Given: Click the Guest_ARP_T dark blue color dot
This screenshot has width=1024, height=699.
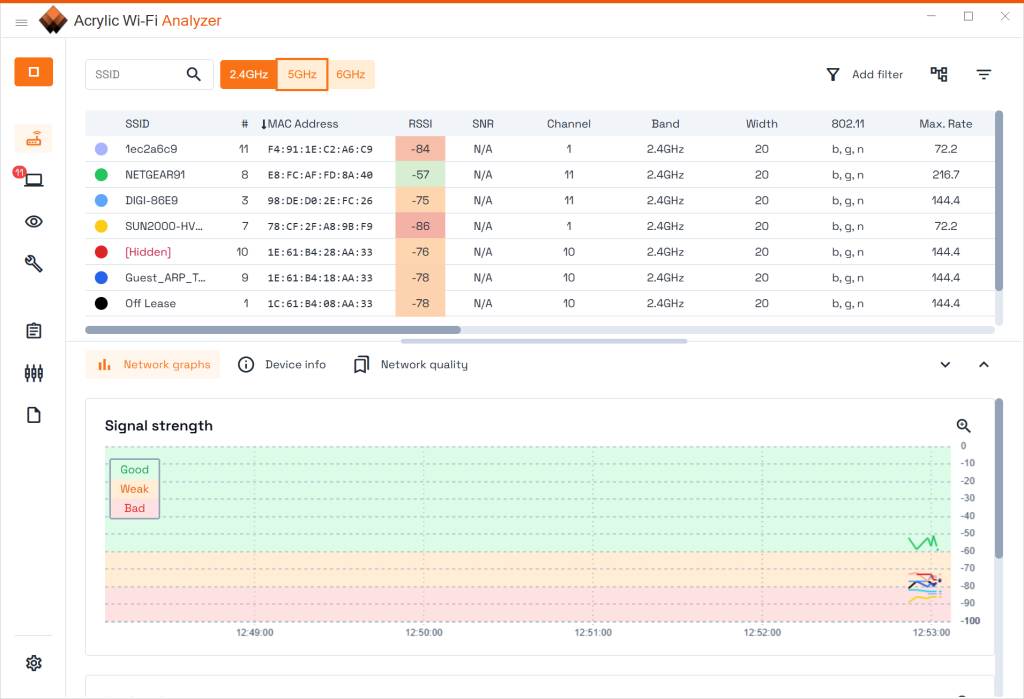Looking at the screenshot, I should [x=101, y=278].
